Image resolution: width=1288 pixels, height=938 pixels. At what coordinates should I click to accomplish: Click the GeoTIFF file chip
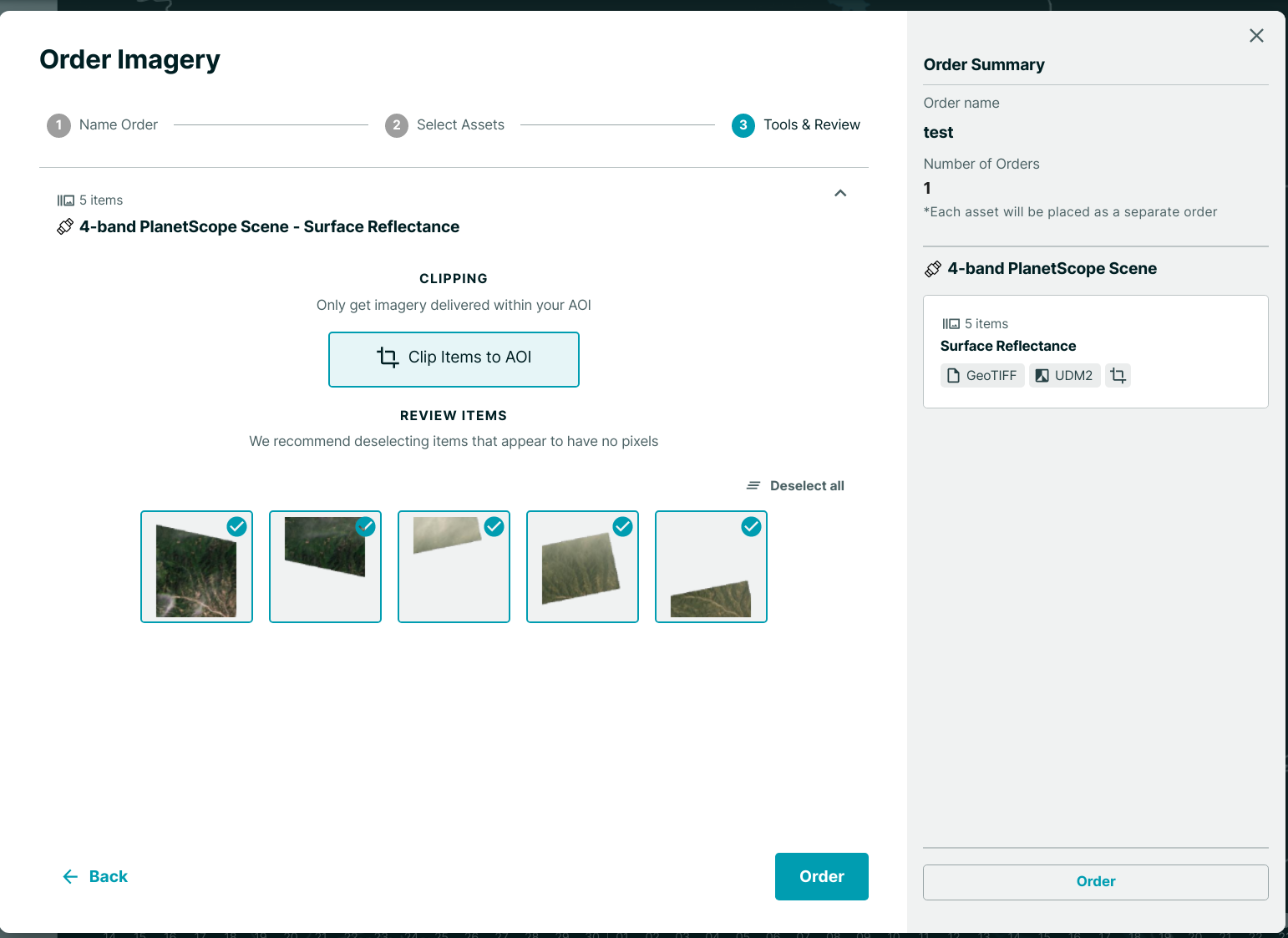(982, 376)
